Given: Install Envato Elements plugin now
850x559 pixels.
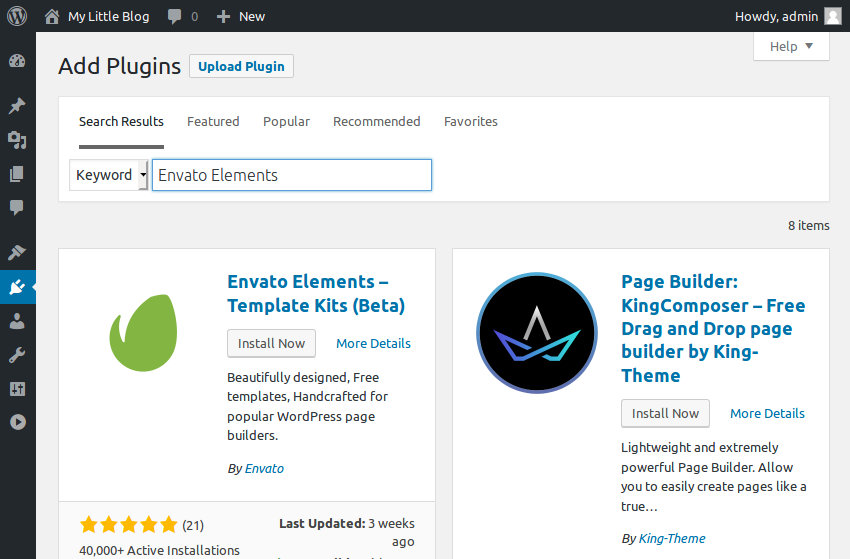Looking at the screenshot, I should pyautogui.click(x=271, y=343).
